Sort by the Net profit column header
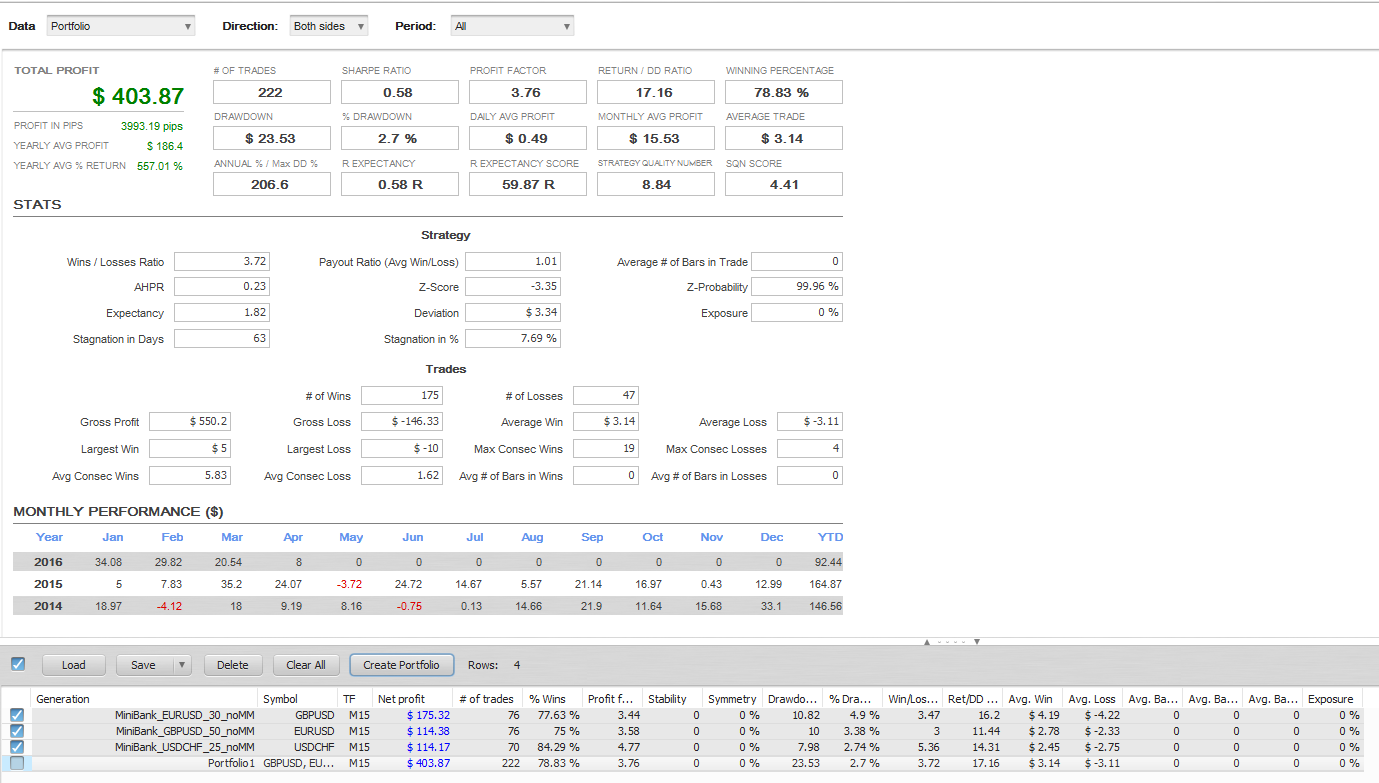 point(411,699)
